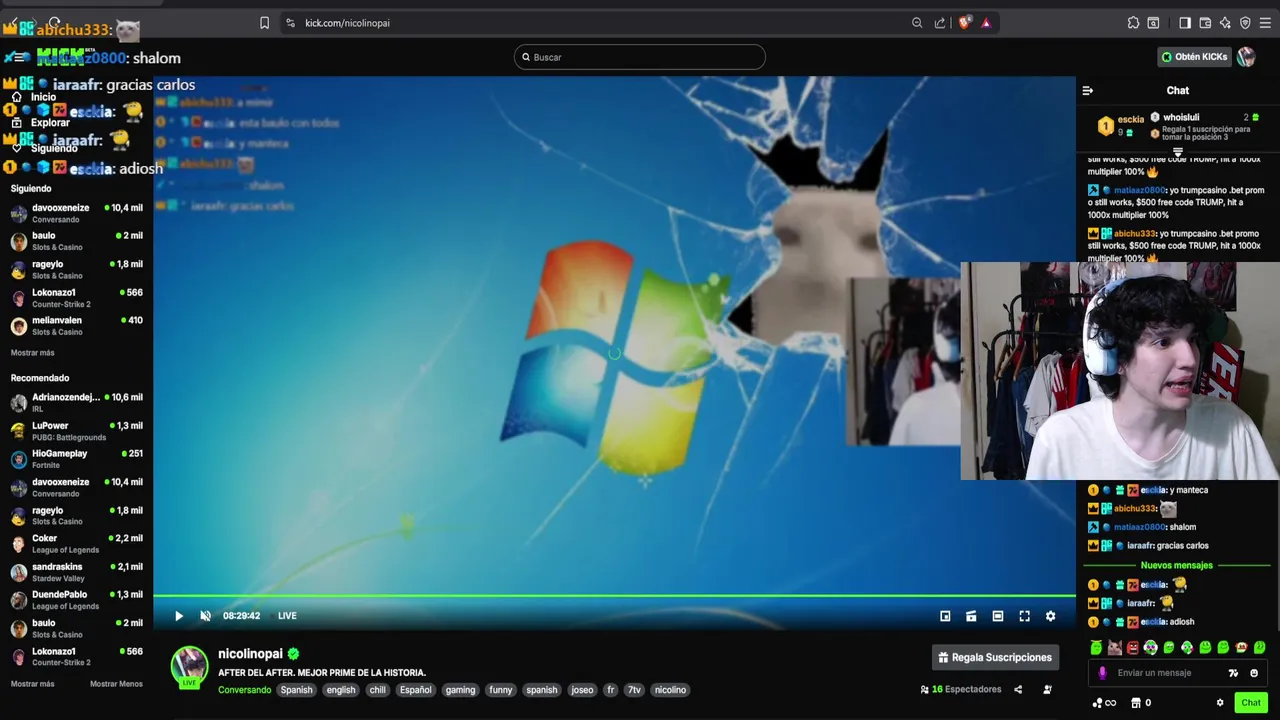Enter fullscreen video mode
Screen dimensions: 1280x720
pos(1024,616)
